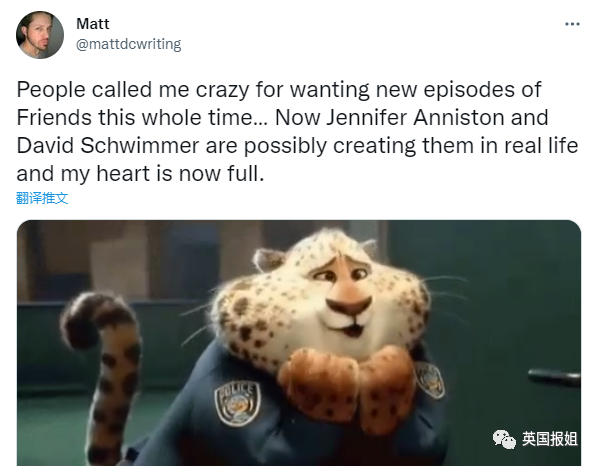The width and height of the screenshot is (597, 466).
Task: Click the 英国报姐 watermark text
Action: click(549, 439)
